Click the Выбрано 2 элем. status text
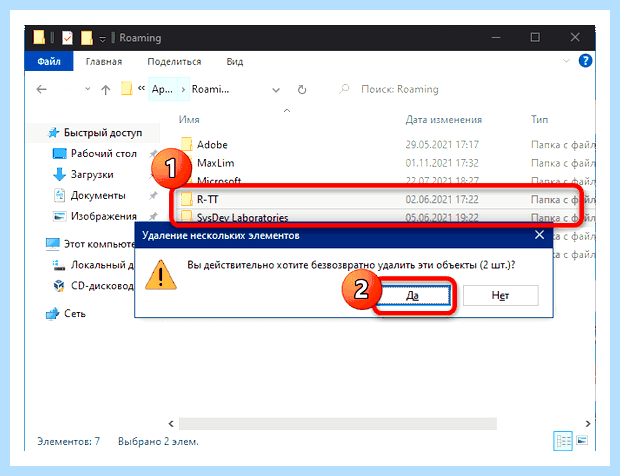Viewport: 620px width, 476px height. (158, 442)
